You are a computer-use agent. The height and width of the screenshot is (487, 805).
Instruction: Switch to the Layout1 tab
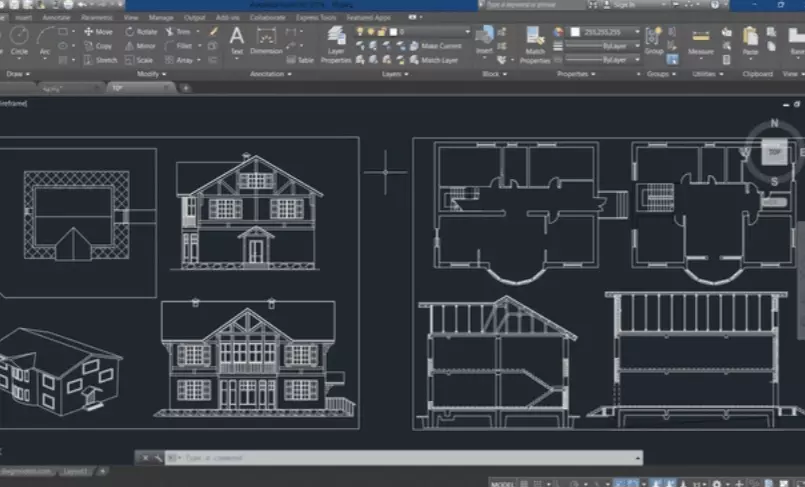pyautogui.click(x=76, y=471)
